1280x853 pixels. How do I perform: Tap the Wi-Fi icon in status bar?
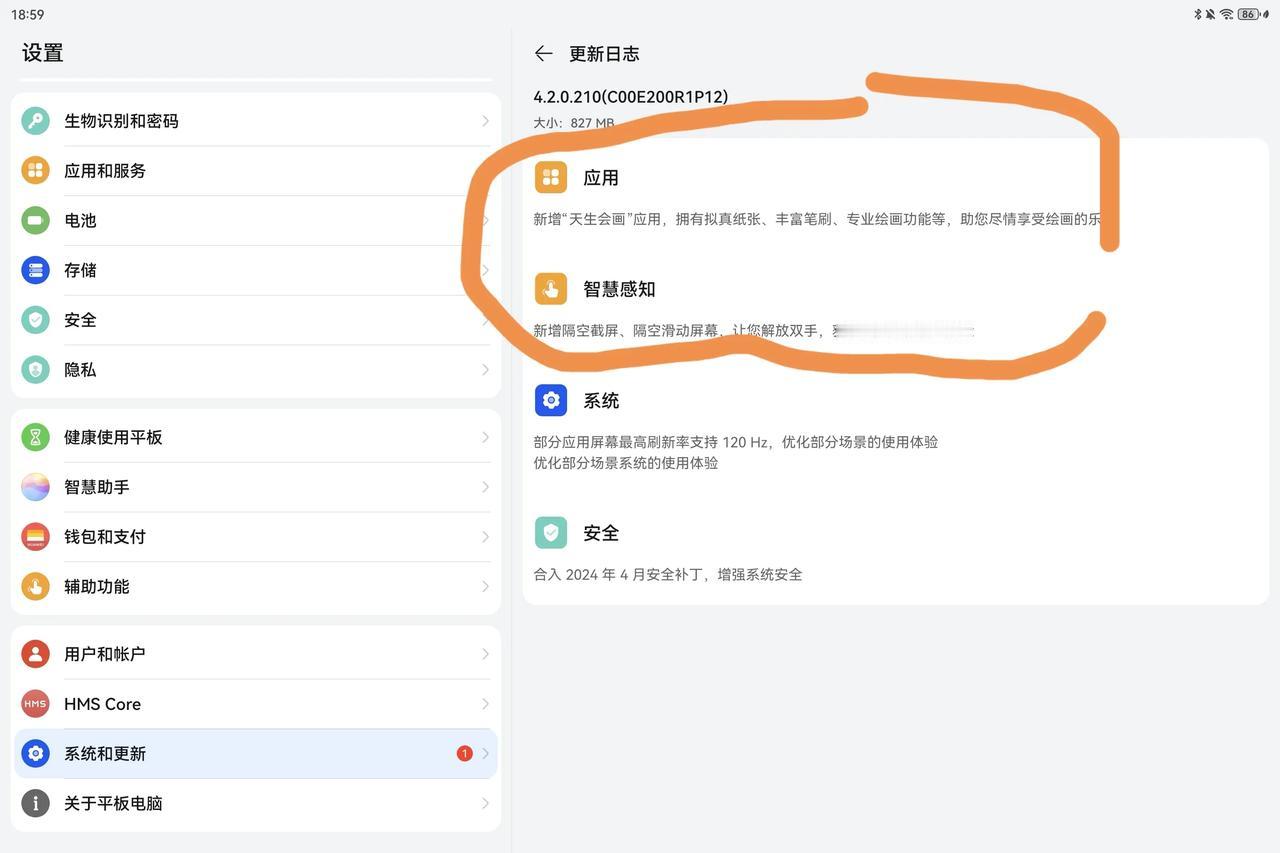[x=1226, y=14]
